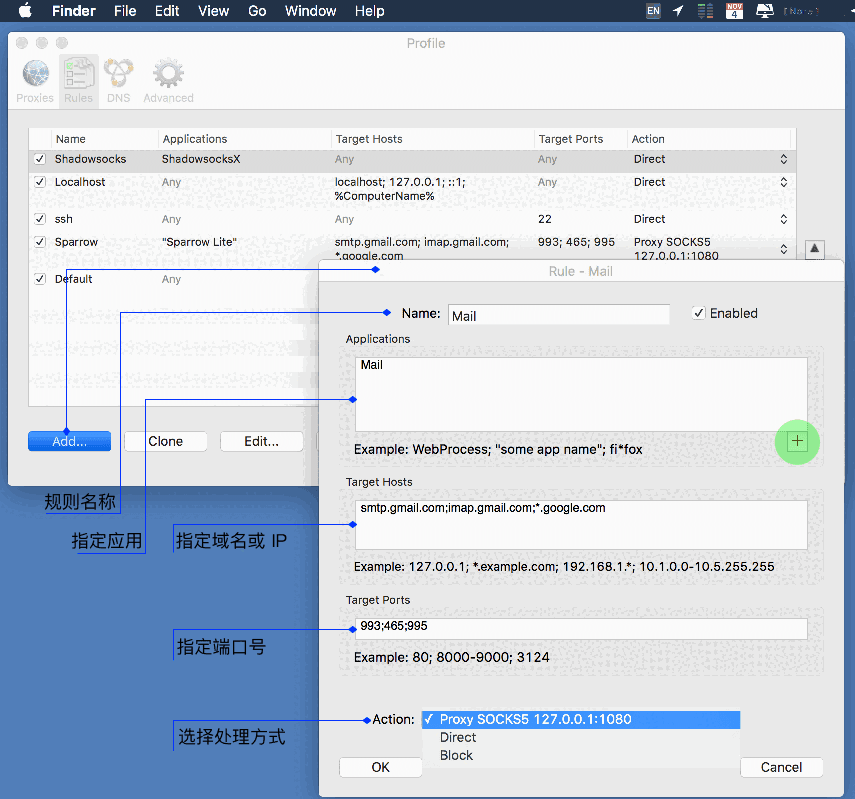Clone the selected rule
Viewport: 855px width, 799px height.
(165, 440)
